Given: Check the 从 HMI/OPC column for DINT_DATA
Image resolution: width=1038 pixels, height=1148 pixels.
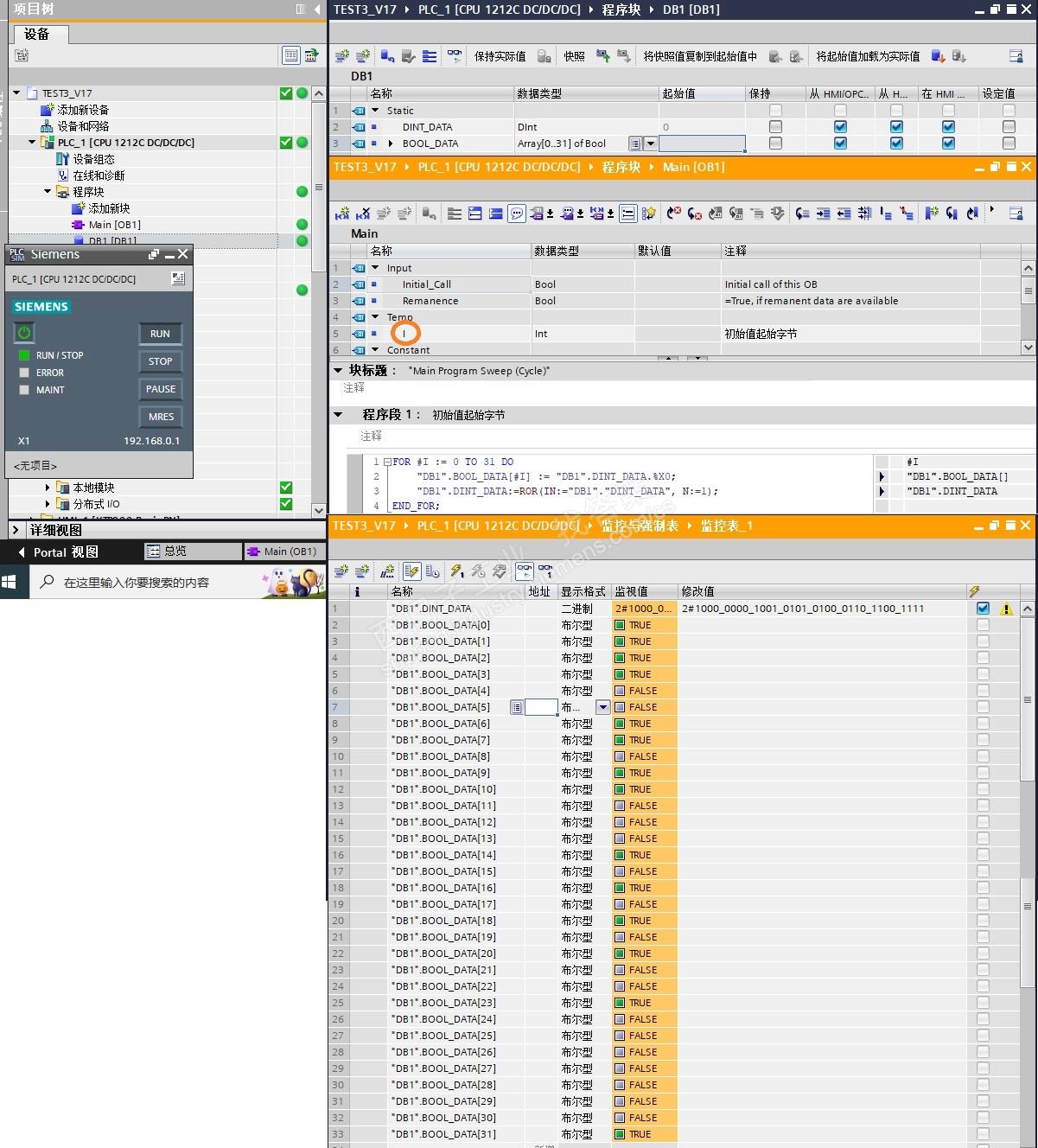Looking at the screenshot, I should click(x=839, y=126).
